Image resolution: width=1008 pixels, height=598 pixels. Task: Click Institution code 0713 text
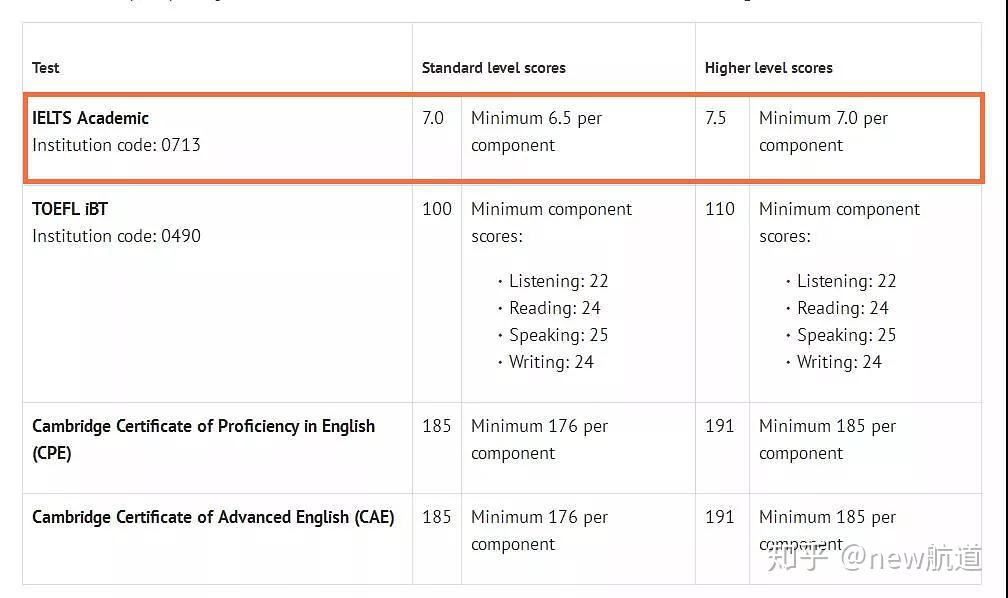[116, 145]
